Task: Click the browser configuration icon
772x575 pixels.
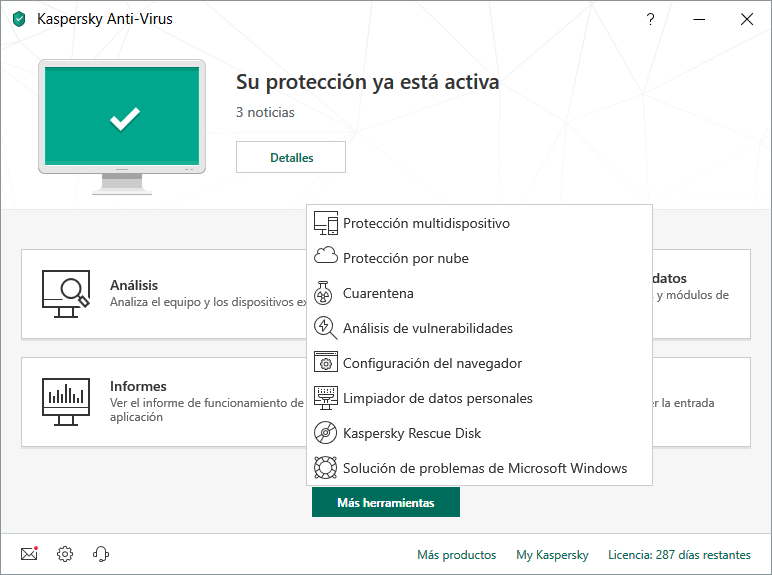Action: pos(326,363)
